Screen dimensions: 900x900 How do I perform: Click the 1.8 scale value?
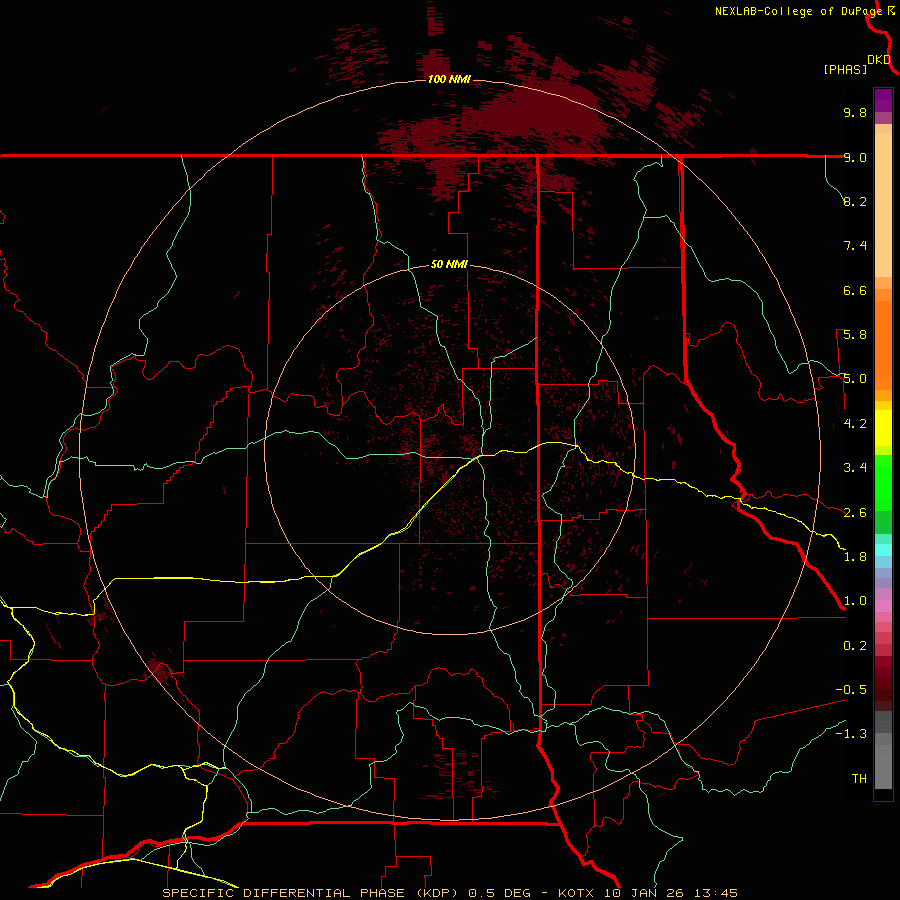[x=855, y=557]
